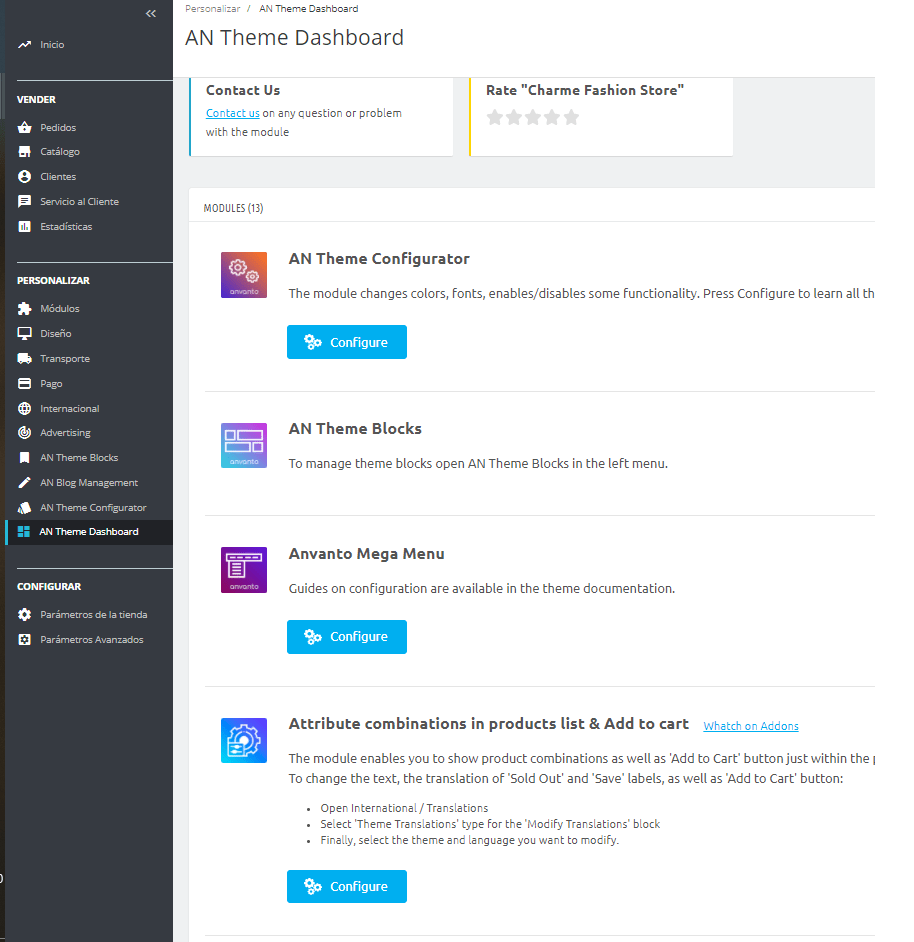Open Inicio menu item
The image size is (914, 942).
pos(52,44)
